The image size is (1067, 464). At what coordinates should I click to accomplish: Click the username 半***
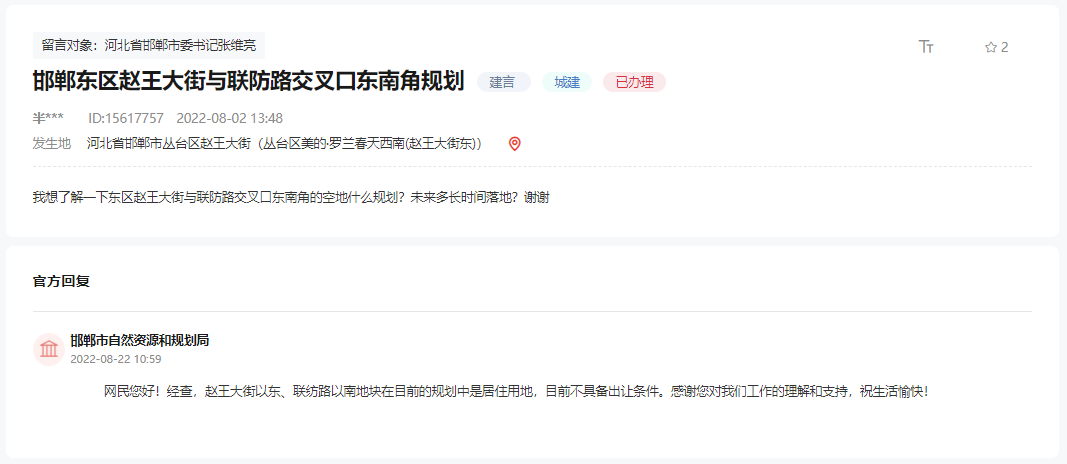tap(48, 118)
